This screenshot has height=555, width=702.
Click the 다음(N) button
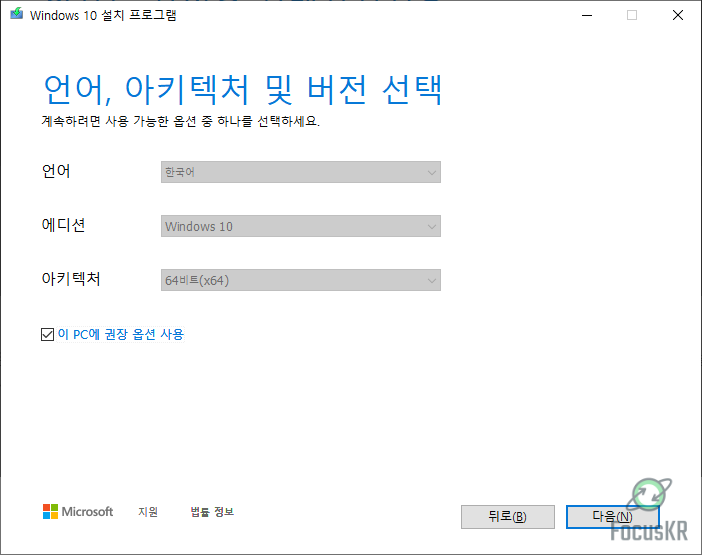(x=612, y=517)
